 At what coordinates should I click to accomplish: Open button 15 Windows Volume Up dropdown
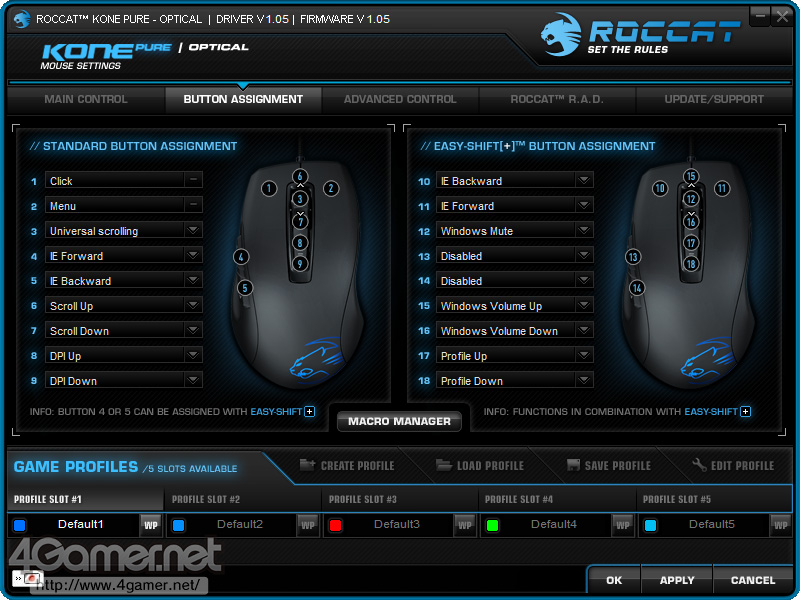coord(584,305)
